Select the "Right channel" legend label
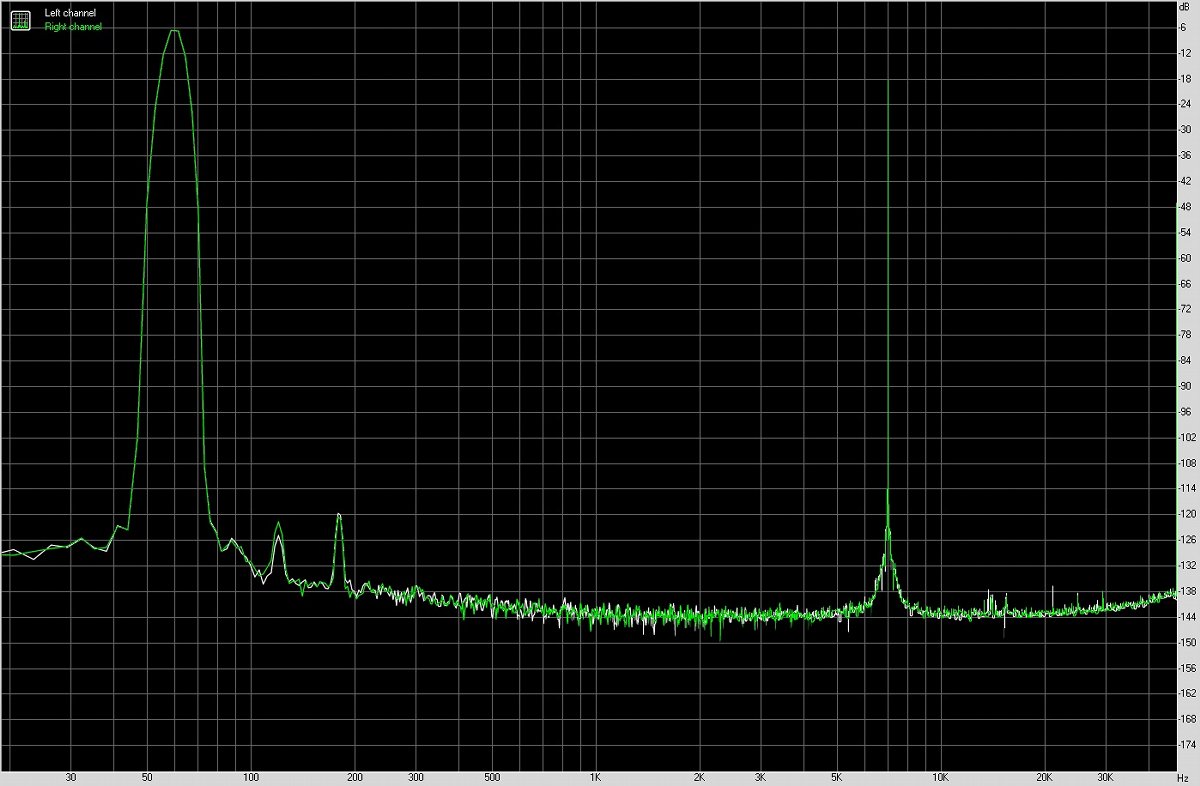 tap(73, 27)
